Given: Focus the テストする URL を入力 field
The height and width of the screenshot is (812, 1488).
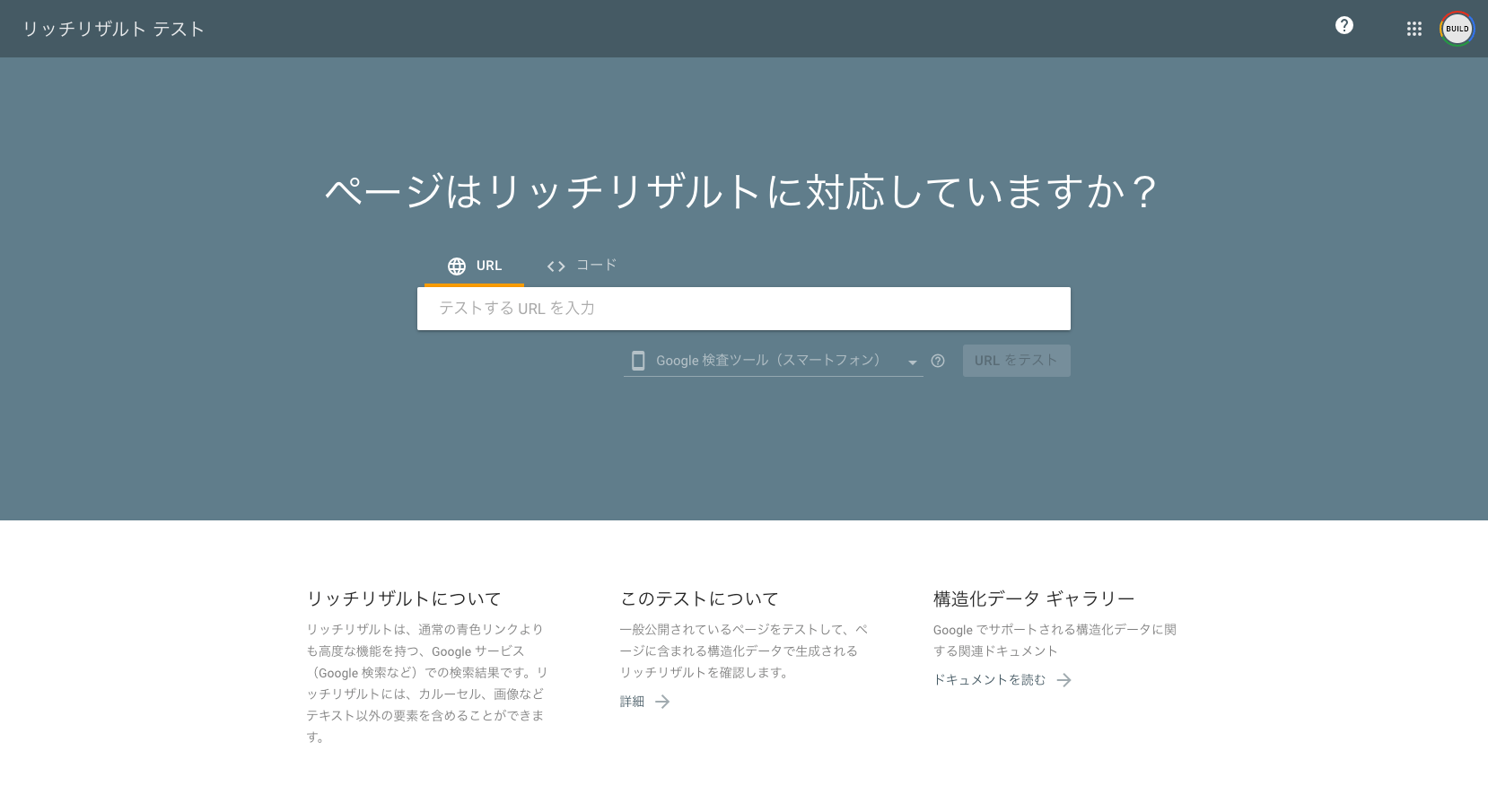Looking at the screenshot, I should 743,309.
